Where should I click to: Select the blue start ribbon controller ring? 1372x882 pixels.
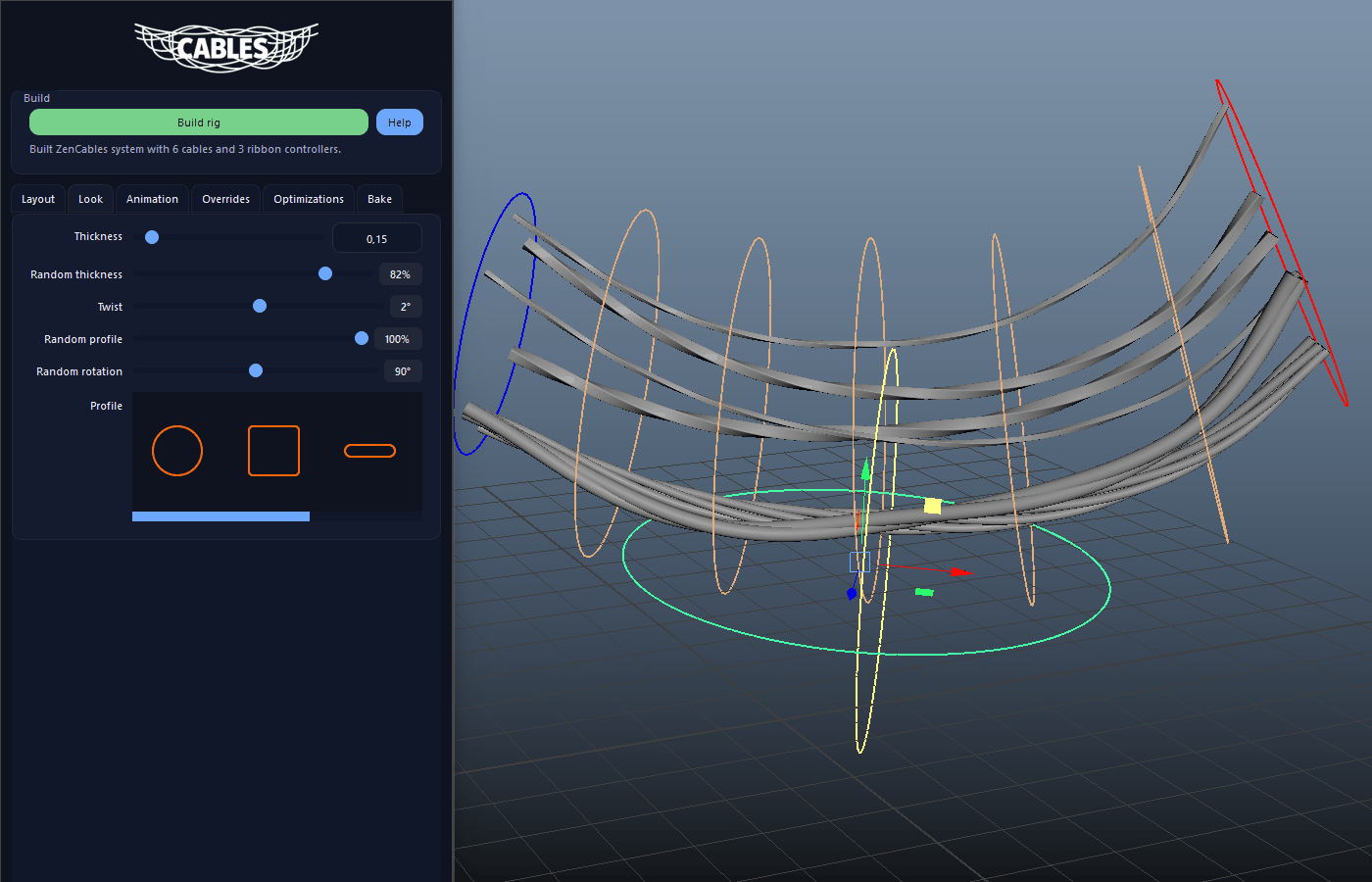click(x=495, y=323)
